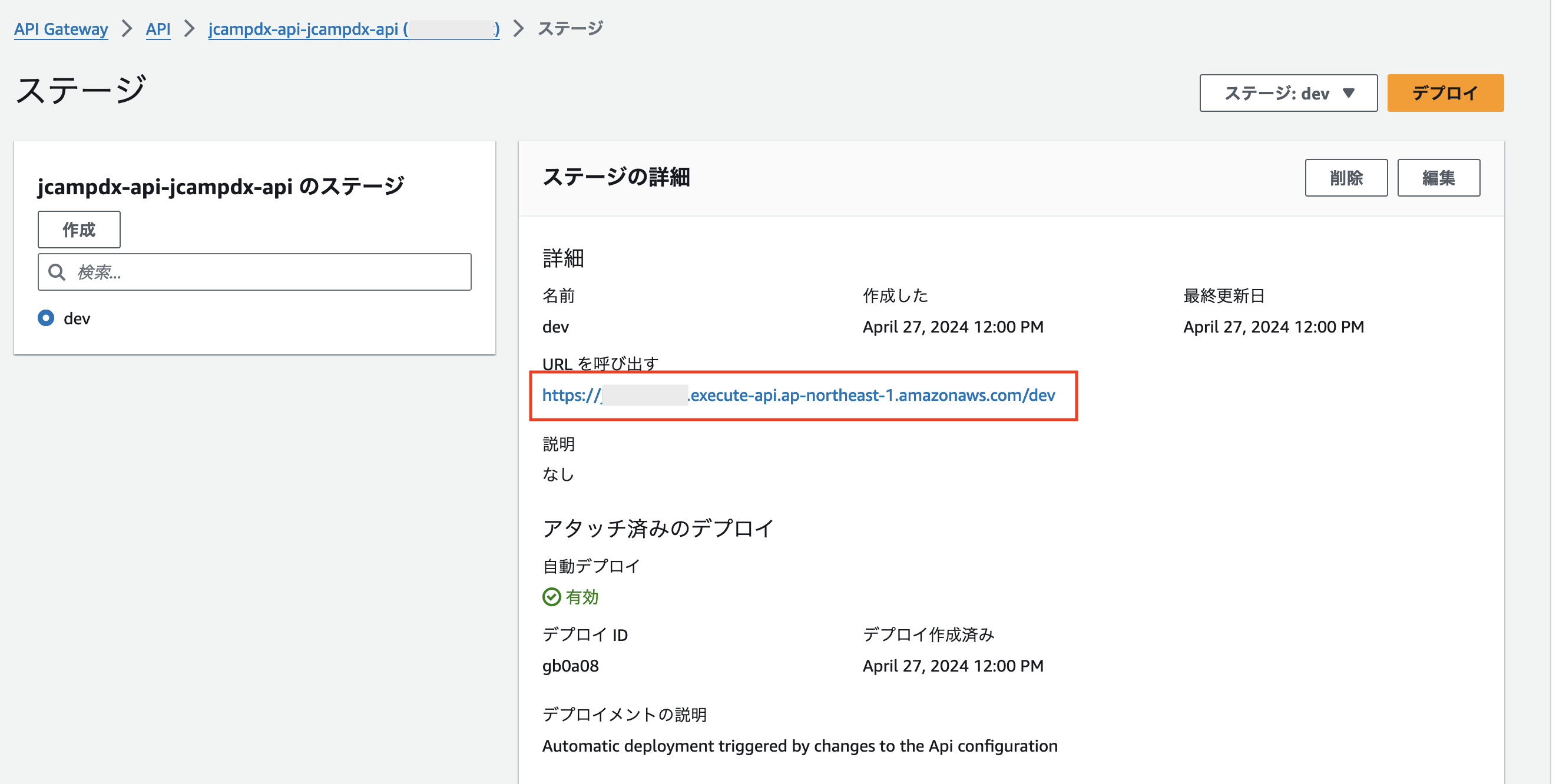
Task: Open the highlighted invoke URL link
Action: click(799, 396)
